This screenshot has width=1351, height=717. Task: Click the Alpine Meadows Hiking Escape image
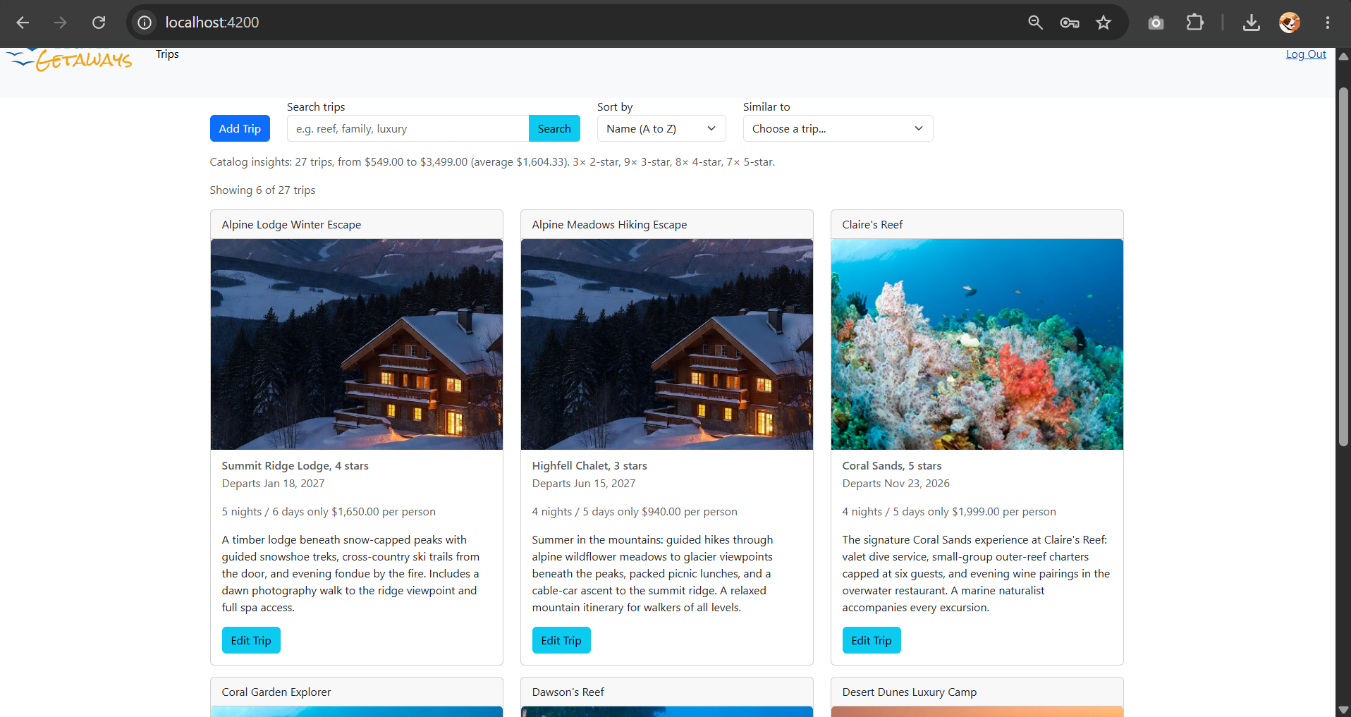click(667, 344)
